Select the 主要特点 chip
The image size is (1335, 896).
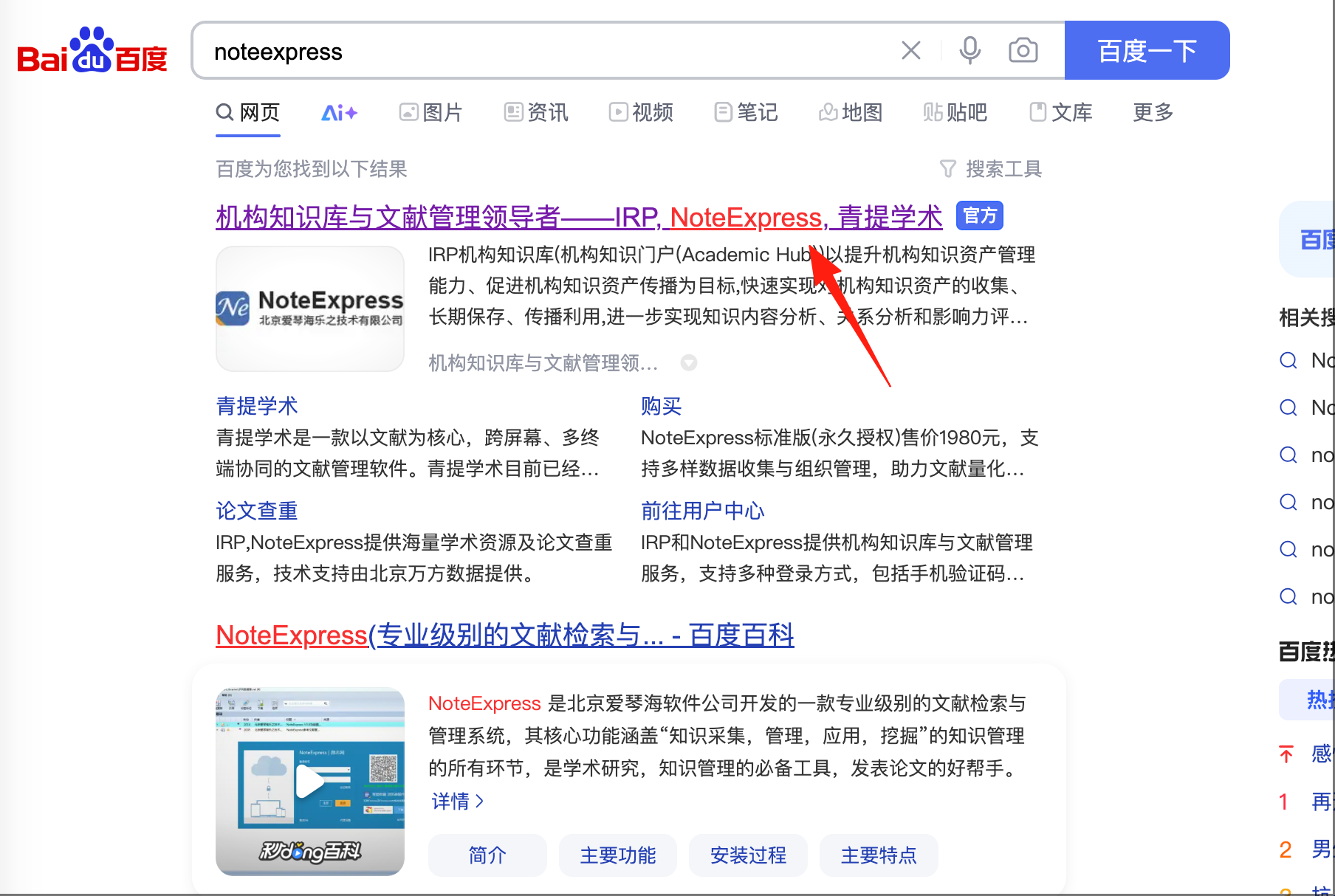[879, 855]
